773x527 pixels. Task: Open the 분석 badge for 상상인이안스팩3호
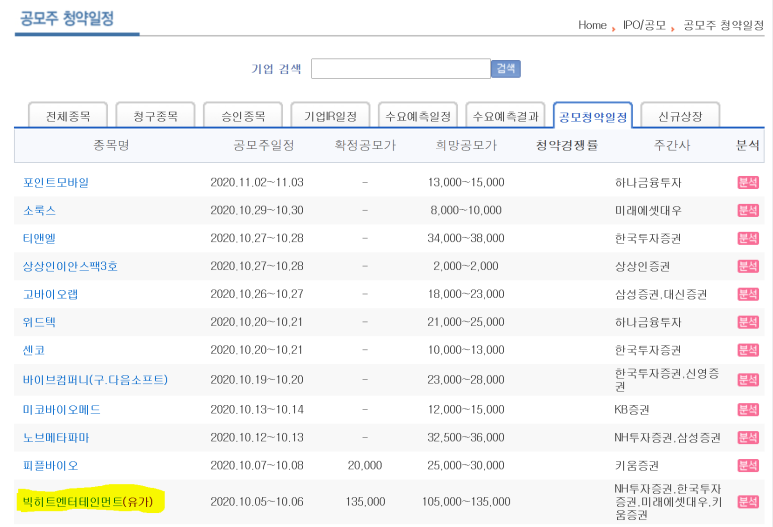[x=748, y=266]
